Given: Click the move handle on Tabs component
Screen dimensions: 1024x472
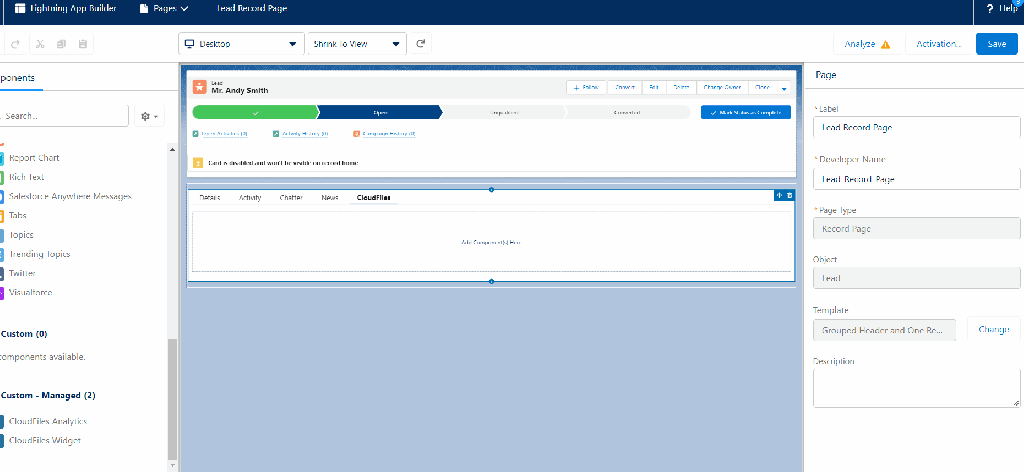Looking at the screenshot, I should (779, 195).
